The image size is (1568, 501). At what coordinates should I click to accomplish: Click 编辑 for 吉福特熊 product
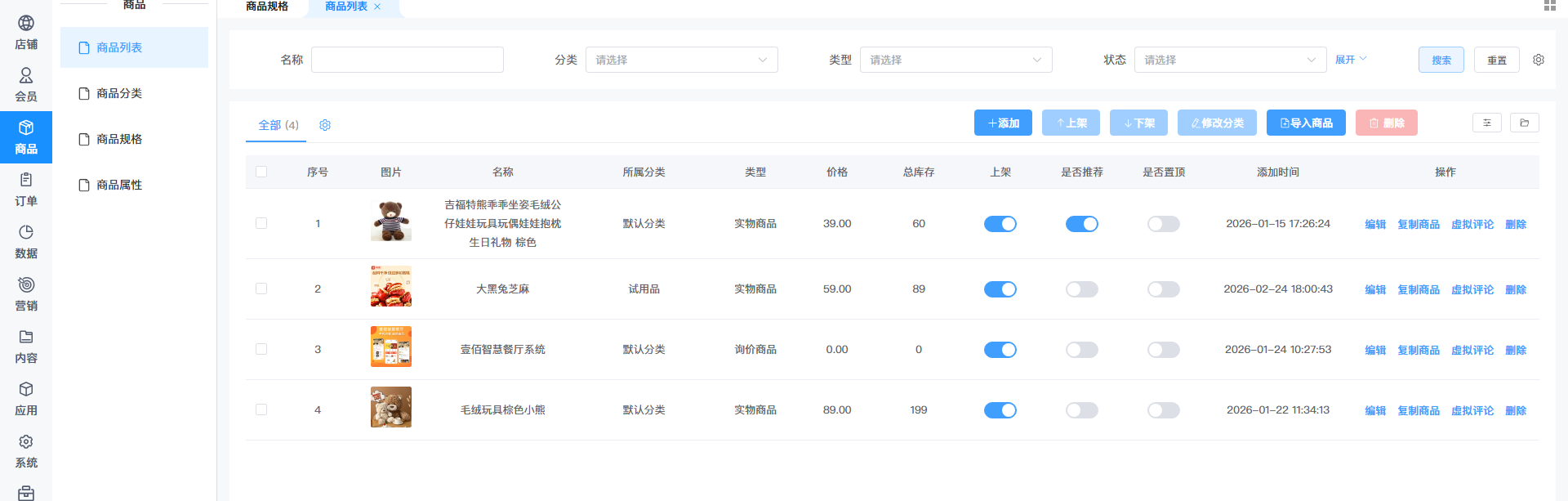[1375, 224]
